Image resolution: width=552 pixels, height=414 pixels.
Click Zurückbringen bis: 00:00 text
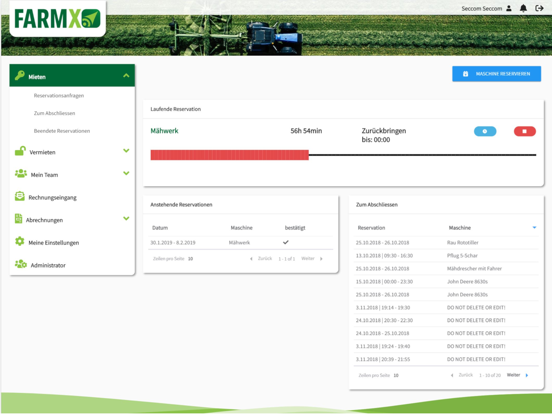[x=384, y=135]
